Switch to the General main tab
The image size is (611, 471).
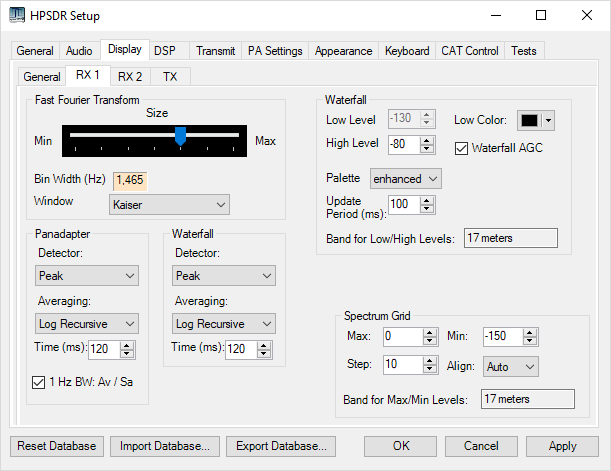click(x=35, y=51)
